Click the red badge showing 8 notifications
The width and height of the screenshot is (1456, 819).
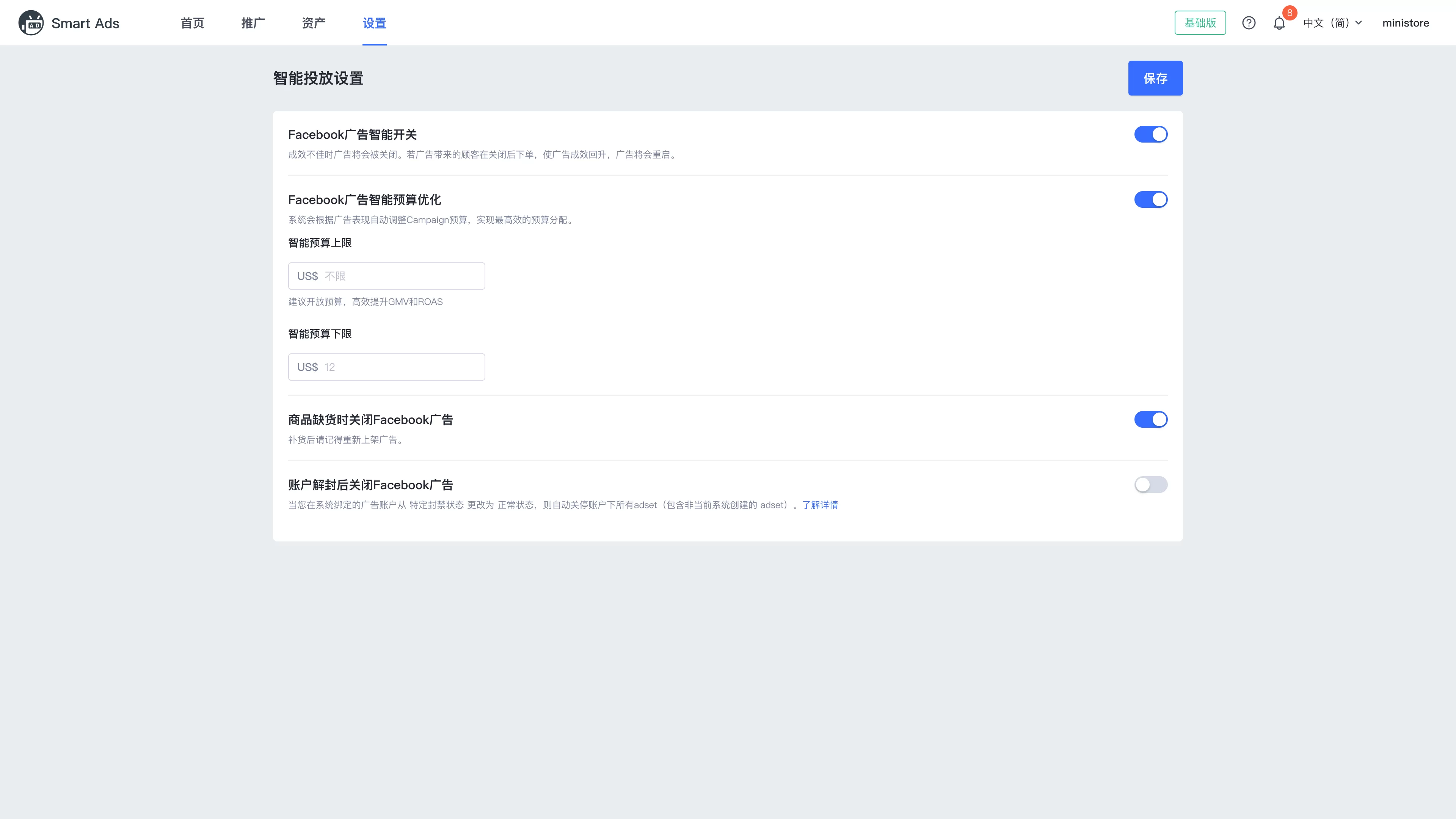pos(1289,13)
